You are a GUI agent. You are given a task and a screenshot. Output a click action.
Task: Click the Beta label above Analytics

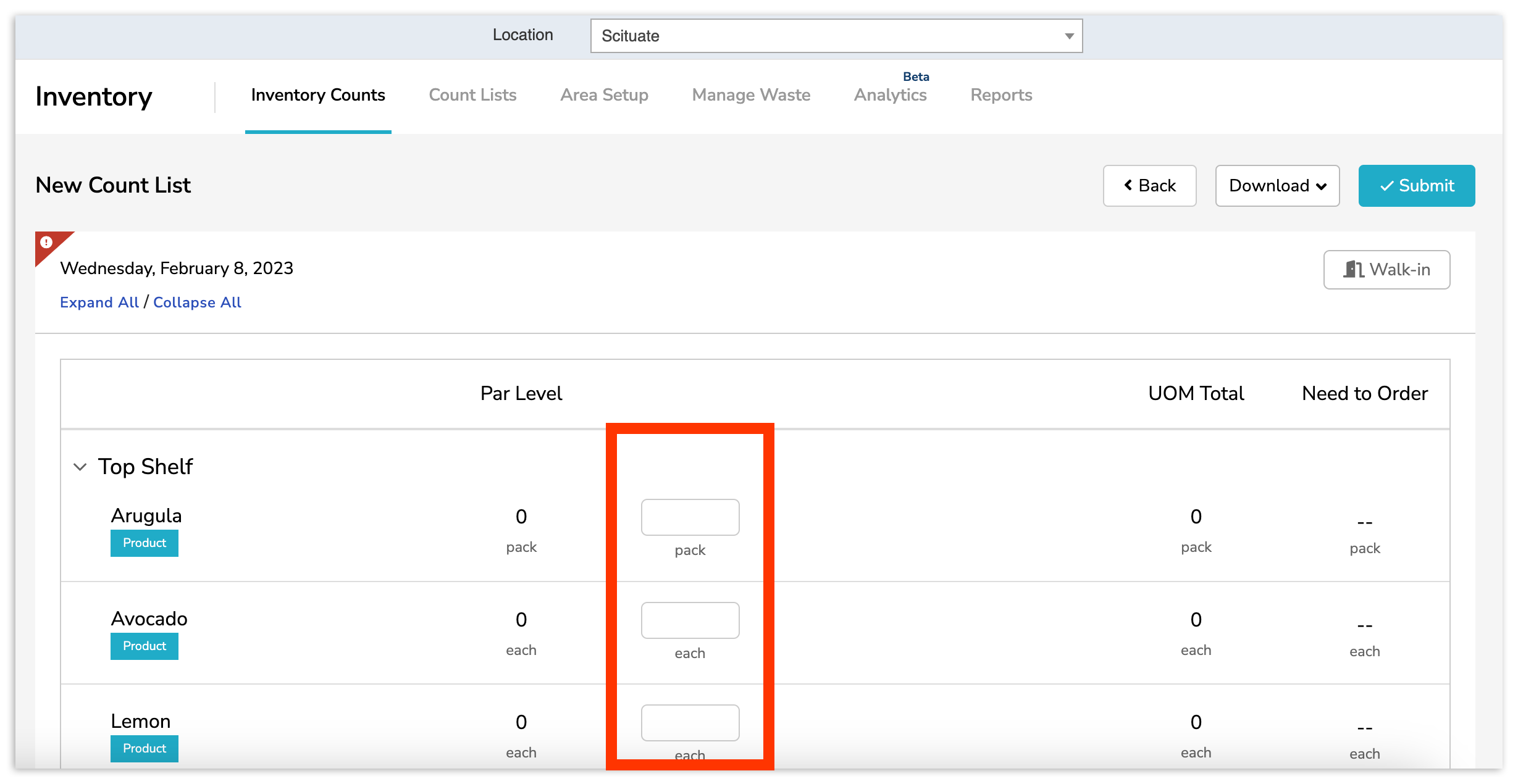[x=916, y=76]
